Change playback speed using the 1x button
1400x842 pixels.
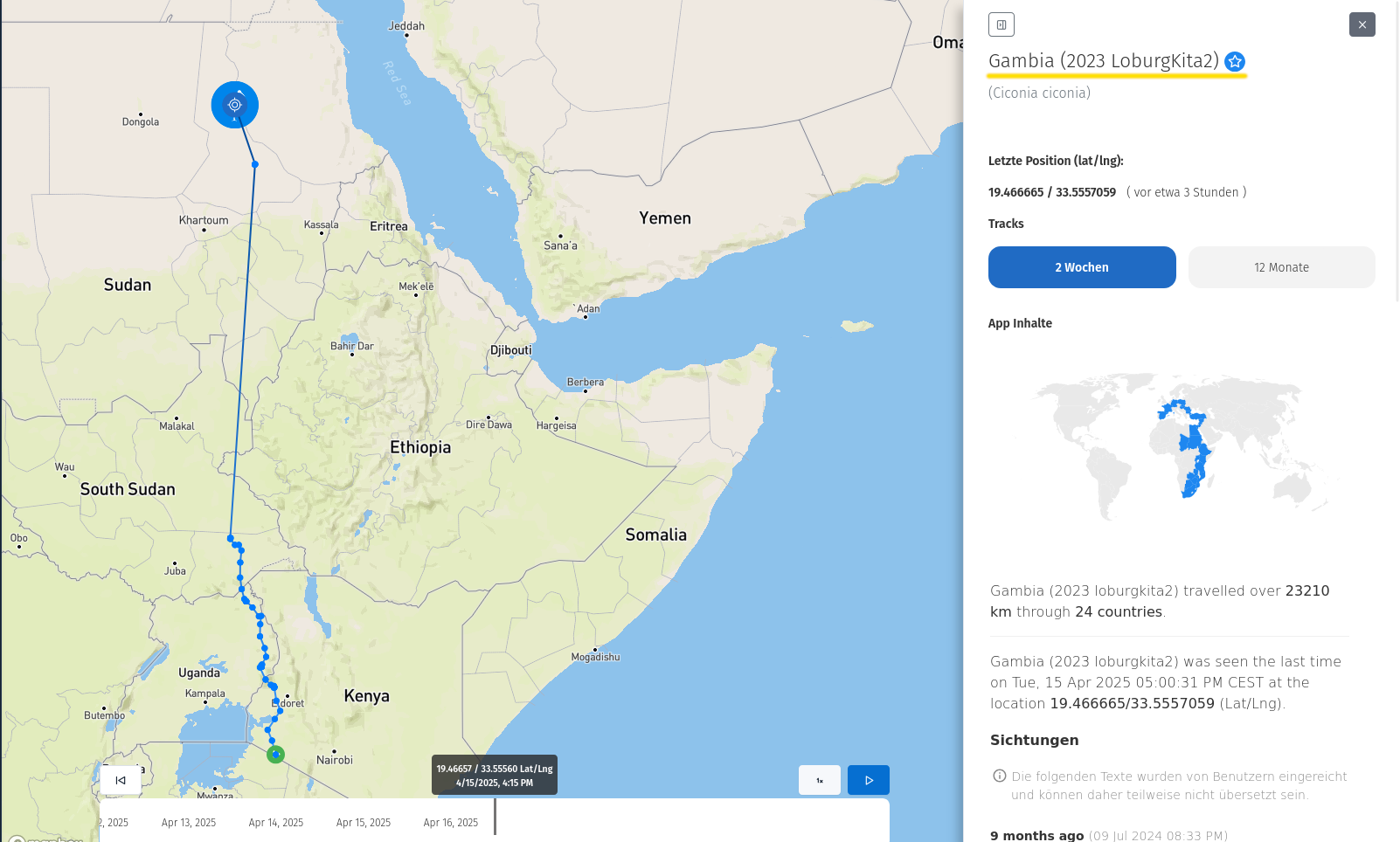(819, 780)
